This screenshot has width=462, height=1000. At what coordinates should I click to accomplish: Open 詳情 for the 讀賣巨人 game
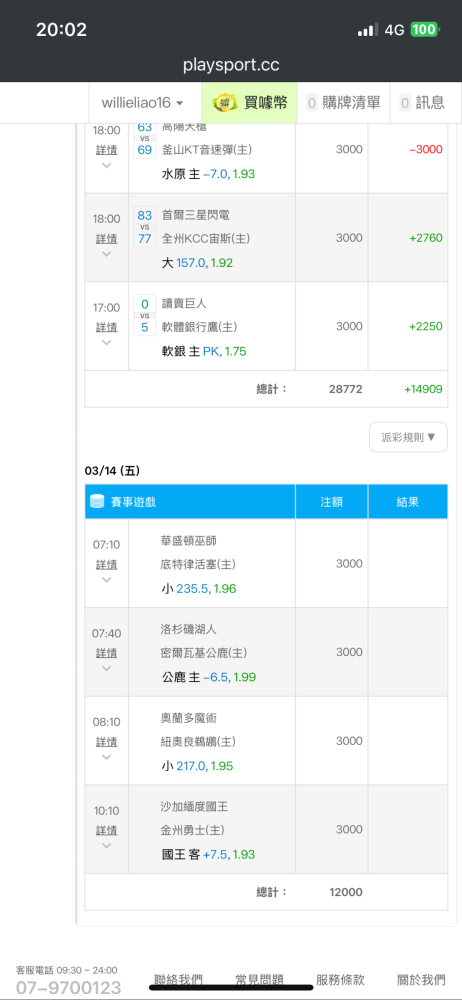(107, 327)
